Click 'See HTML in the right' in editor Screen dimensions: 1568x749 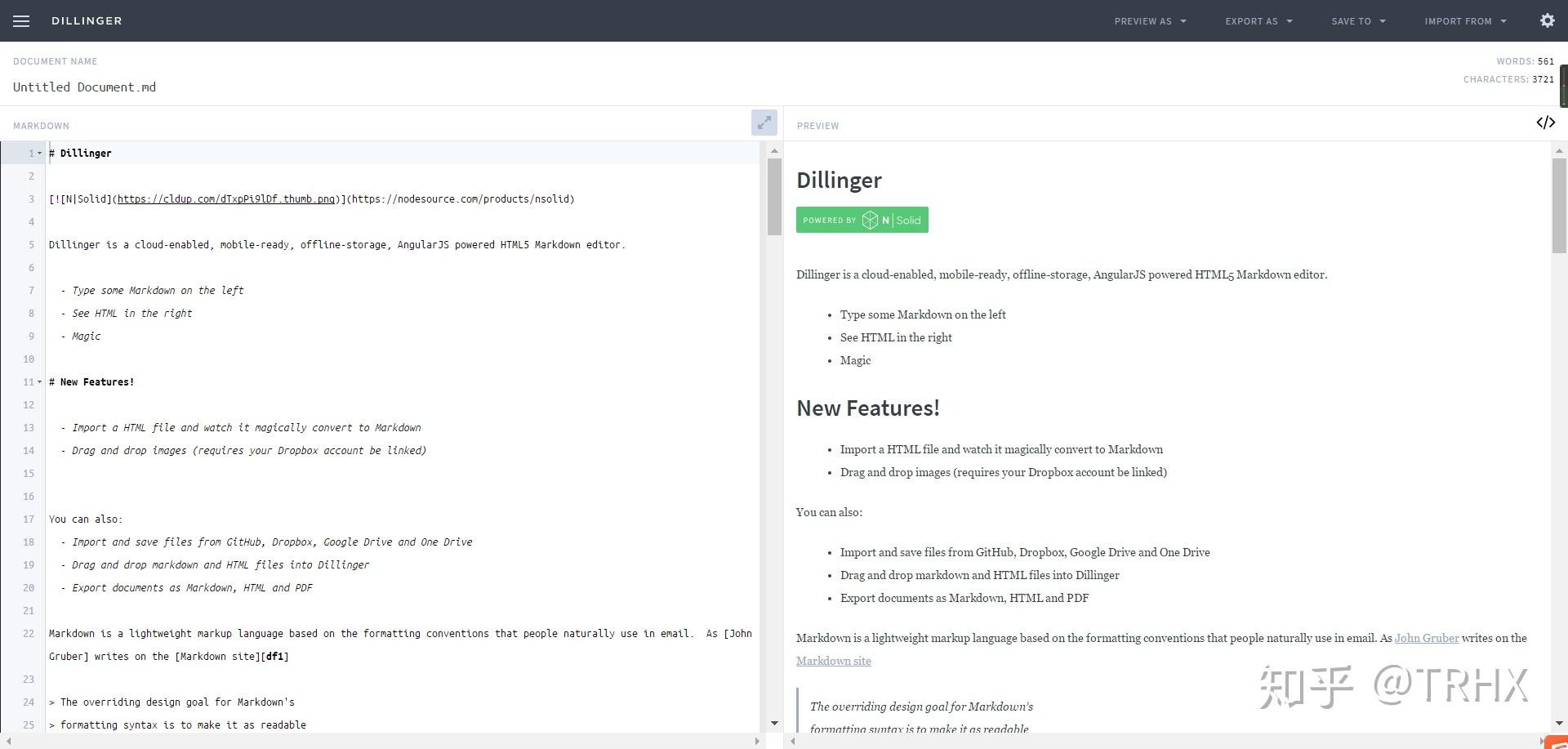131,314
